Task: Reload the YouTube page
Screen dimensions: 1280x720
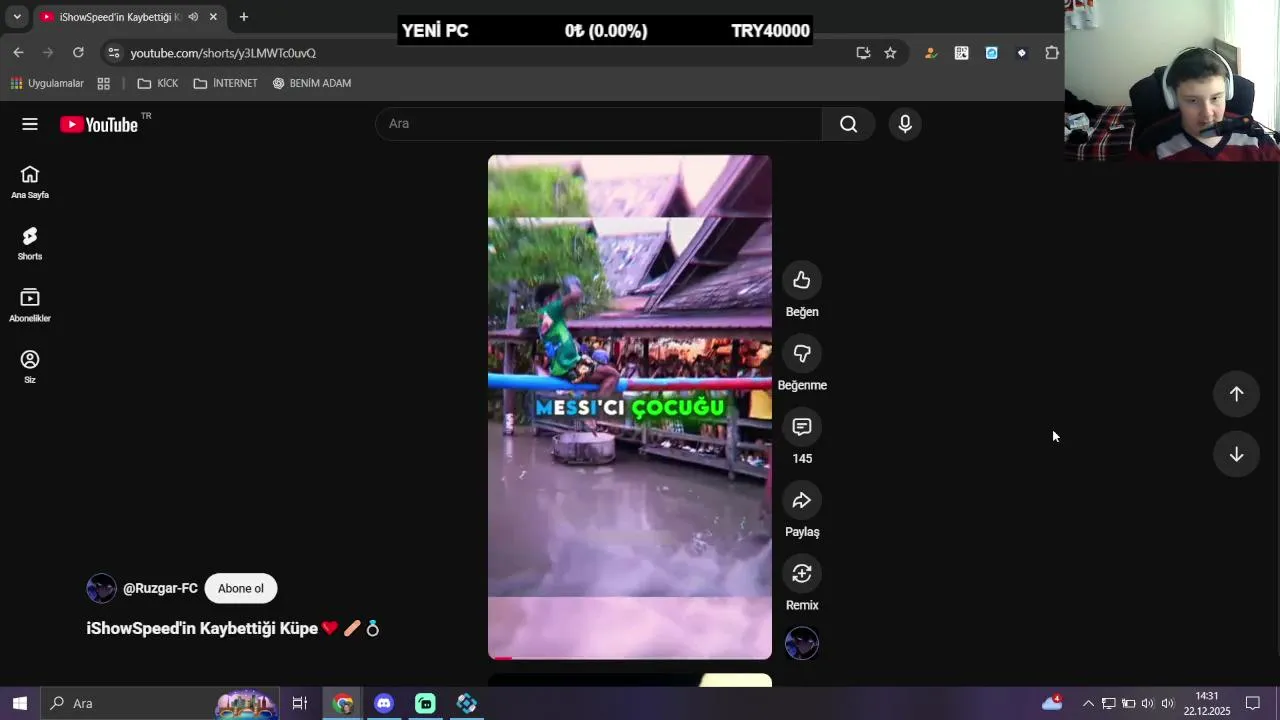Action: 78,53
